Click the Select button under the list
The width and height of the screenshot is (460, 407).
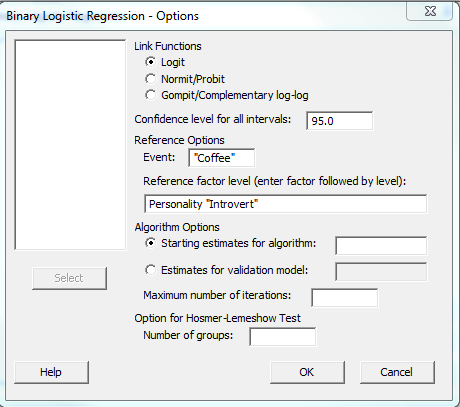click(69, 278)
